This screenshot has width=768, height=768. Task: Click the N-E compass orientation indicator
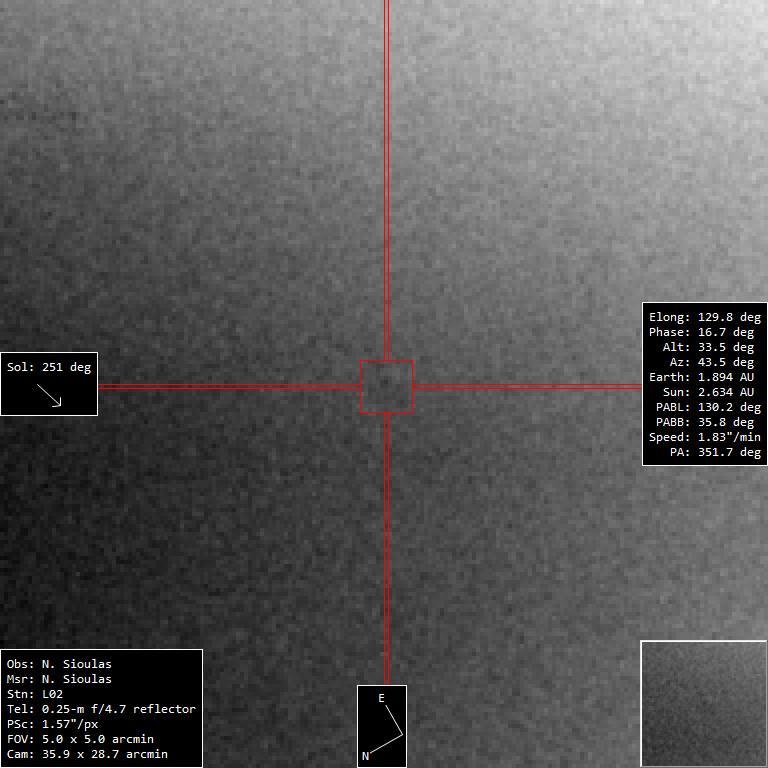coord(382,726)
